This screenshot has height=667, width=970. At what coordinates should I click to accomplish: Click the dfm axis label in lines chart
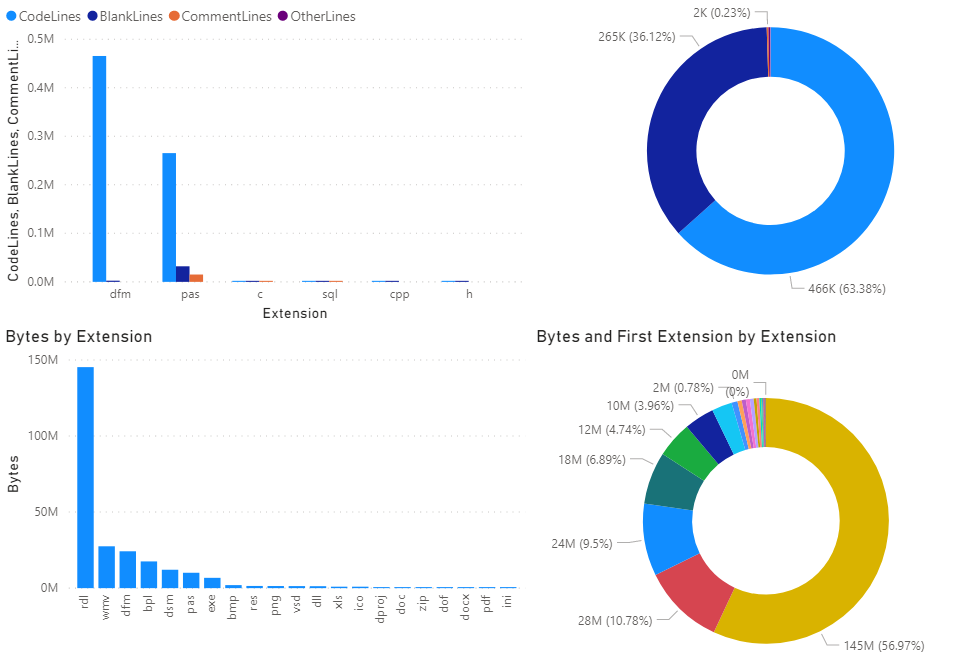(x=120, y=294)
